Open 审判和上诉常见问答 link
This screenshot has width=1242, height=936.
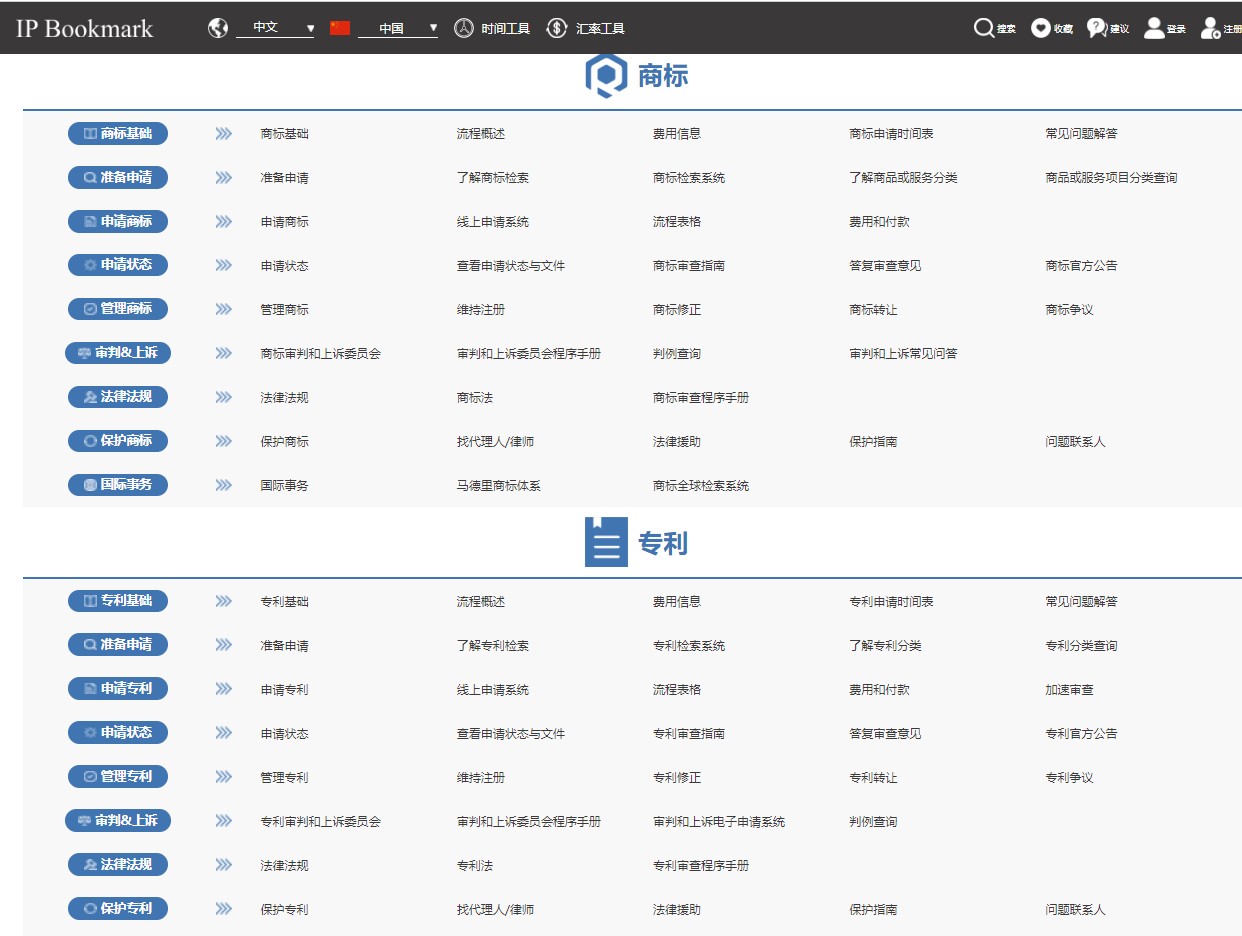click(903, 354)
